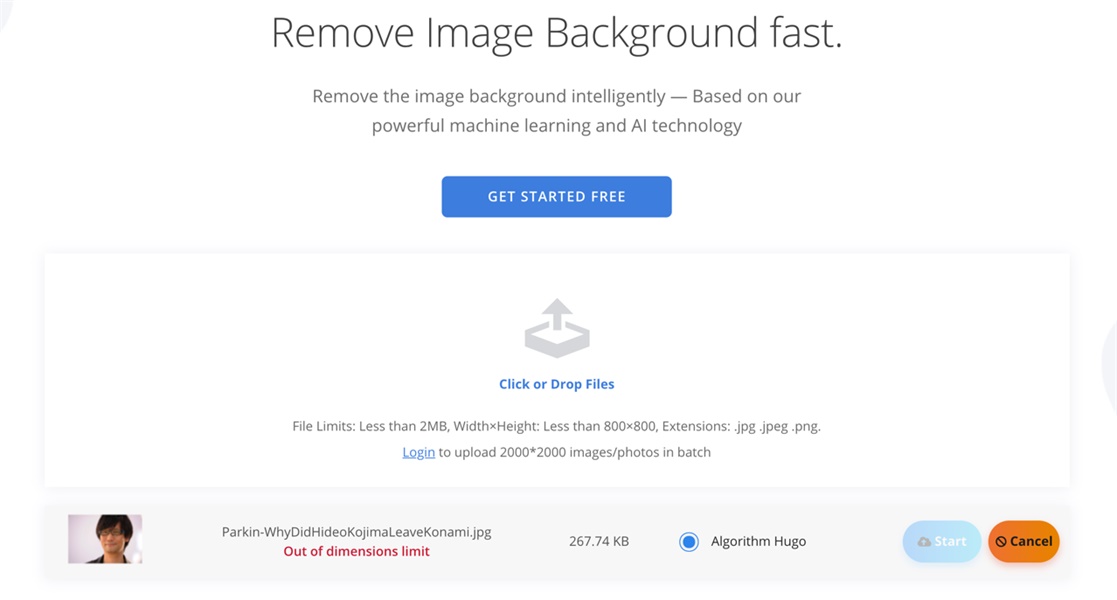The height and width of the screenshot is (600, 1117).
Task: Click the File Limits description text
Action: [x=556, y=426]
